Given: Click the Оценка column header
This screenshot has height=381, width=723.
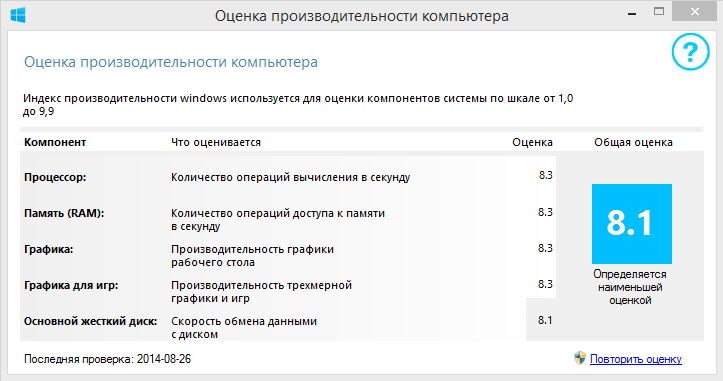Looking at the screenshot, I should [x=532, y=142].
